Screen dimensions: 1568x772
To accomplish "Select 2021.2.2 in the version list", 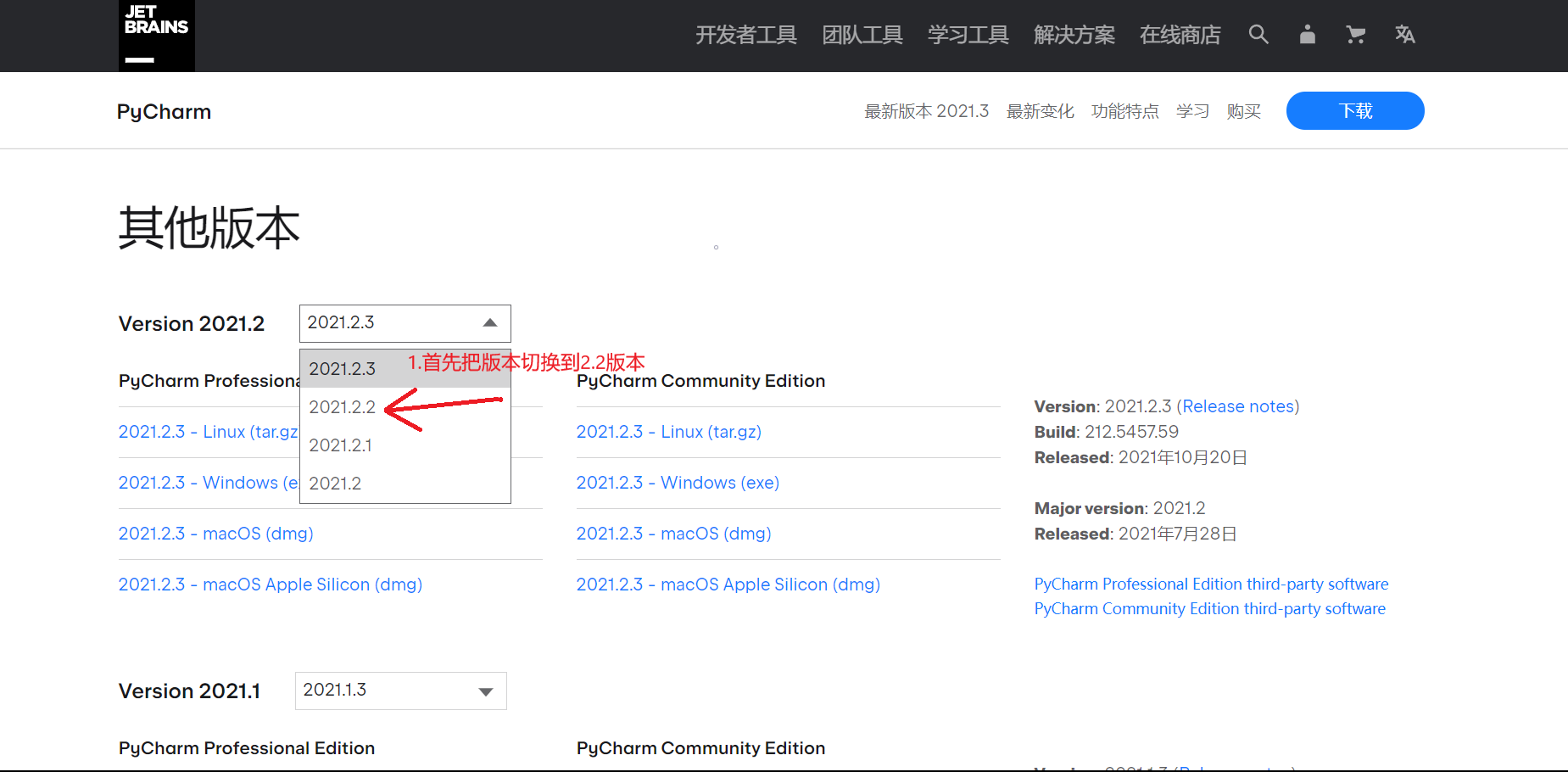I will (x=405, y=407).
